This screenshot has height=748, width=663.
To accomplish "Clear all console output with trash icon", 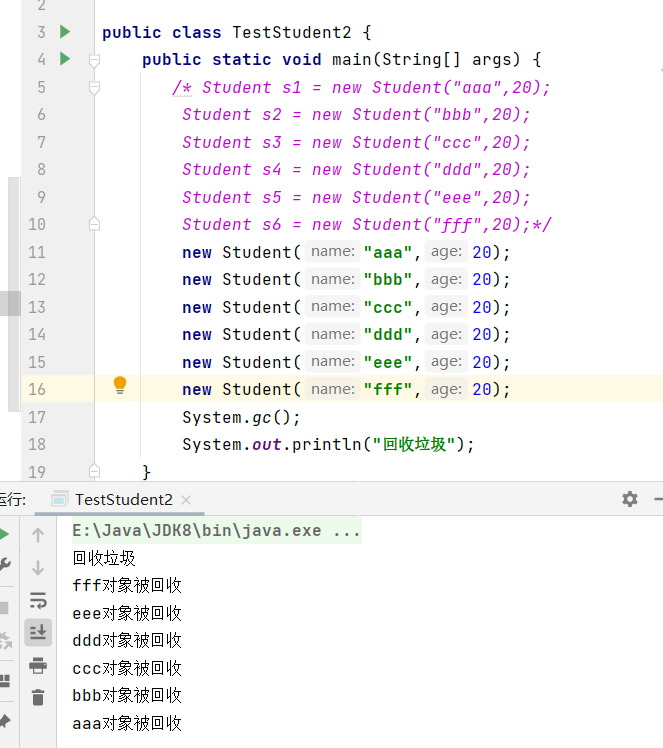I will 38,697.
